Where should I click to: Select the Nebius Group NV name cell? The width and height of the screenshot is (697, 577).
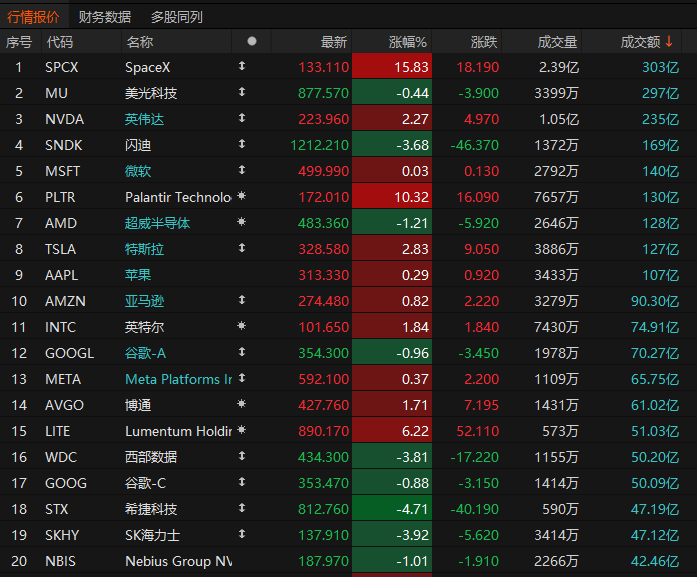tap(179, 561)
